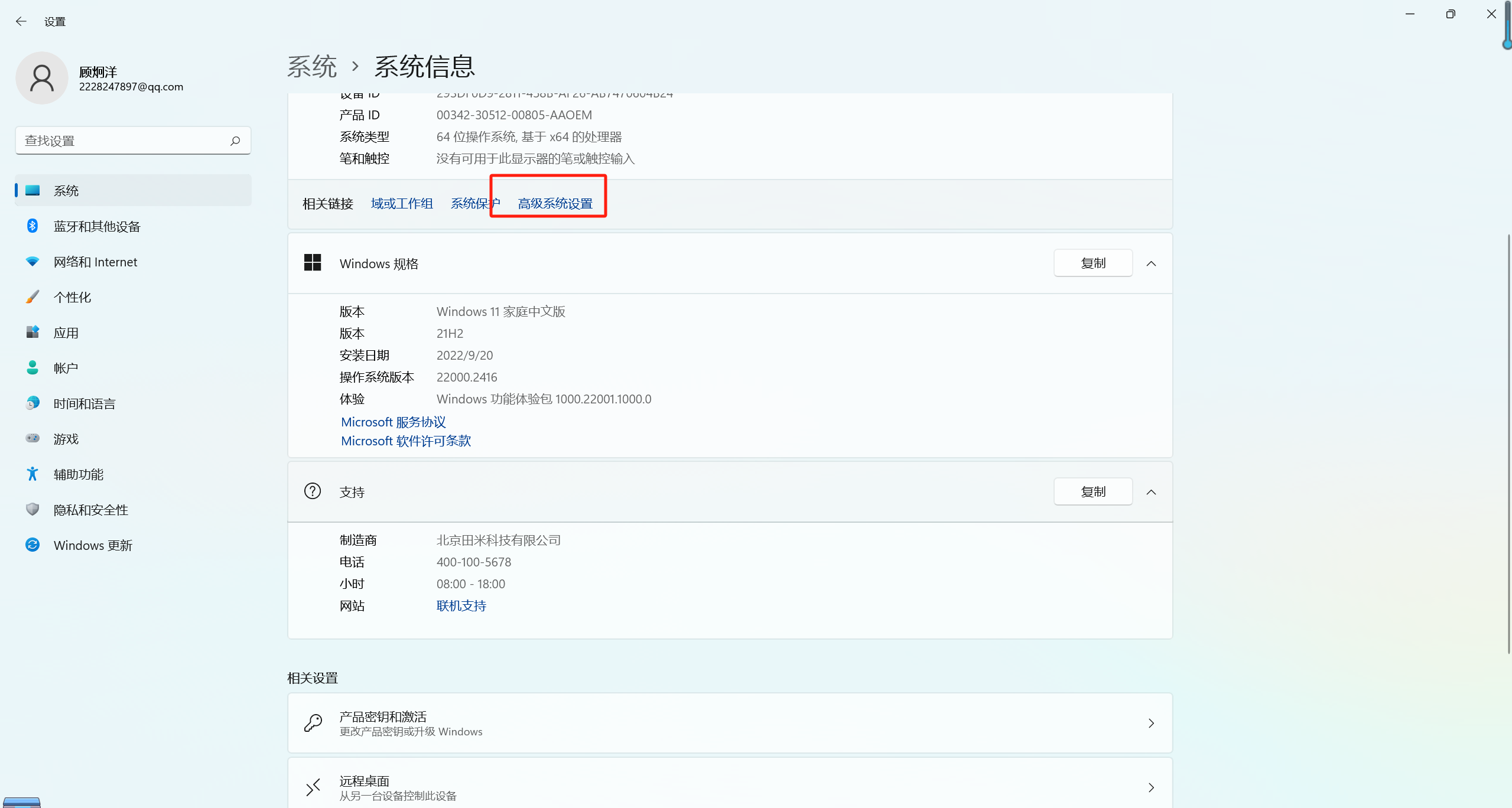This screenshot has height=808, width=1512.
Task: Click the Windows 11 家庭中文版 edition text
Action: click(501, 311)
